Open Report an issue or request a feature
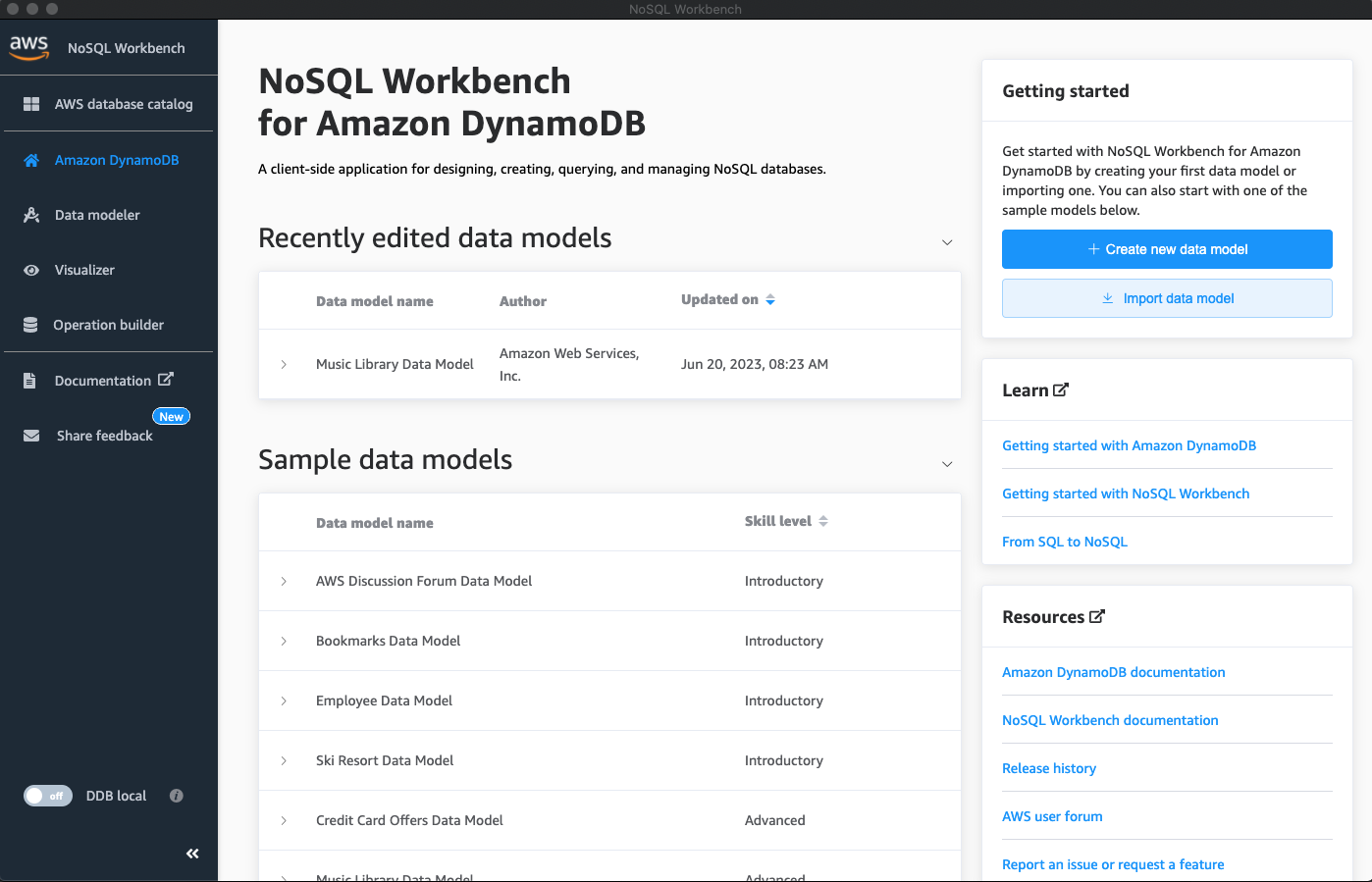This screenshot has width=1372, height=882. 1113,864
